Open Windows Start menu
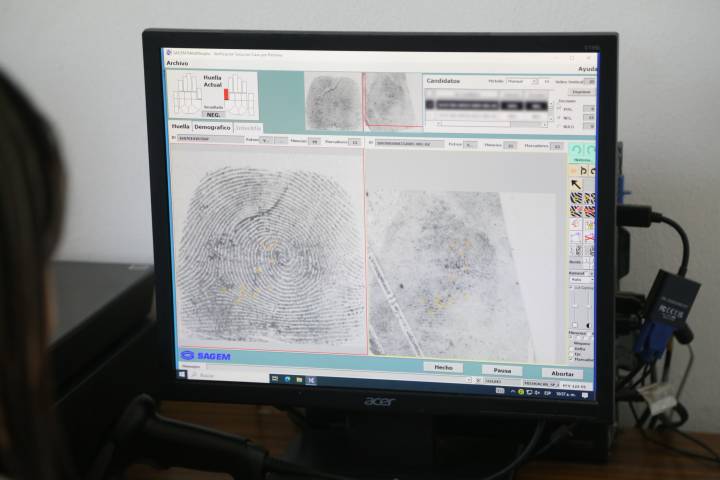The width and height of the screenshot is (720, 480). tap(182, 375)
